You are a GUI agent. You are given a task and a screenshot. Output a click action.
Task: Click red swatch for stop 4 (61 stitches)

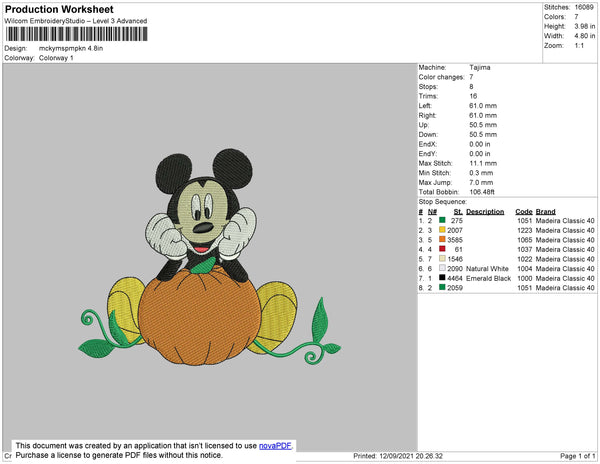442,249
